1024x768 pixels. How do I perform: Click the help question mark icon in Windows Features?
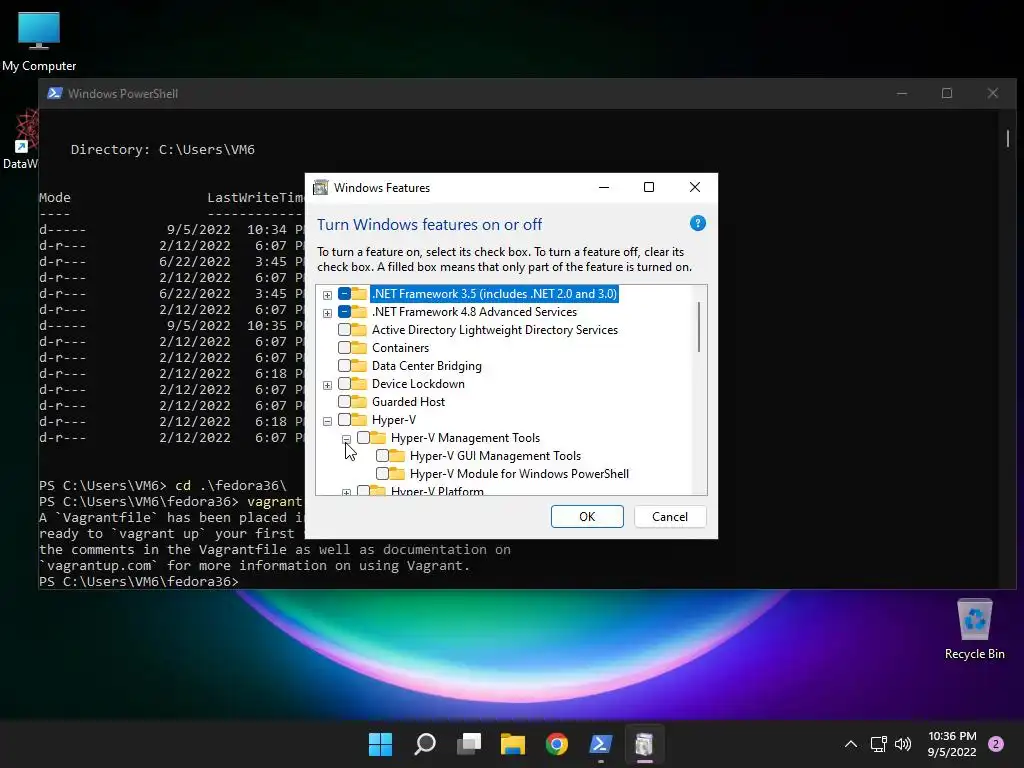click(x=697, y=223)
